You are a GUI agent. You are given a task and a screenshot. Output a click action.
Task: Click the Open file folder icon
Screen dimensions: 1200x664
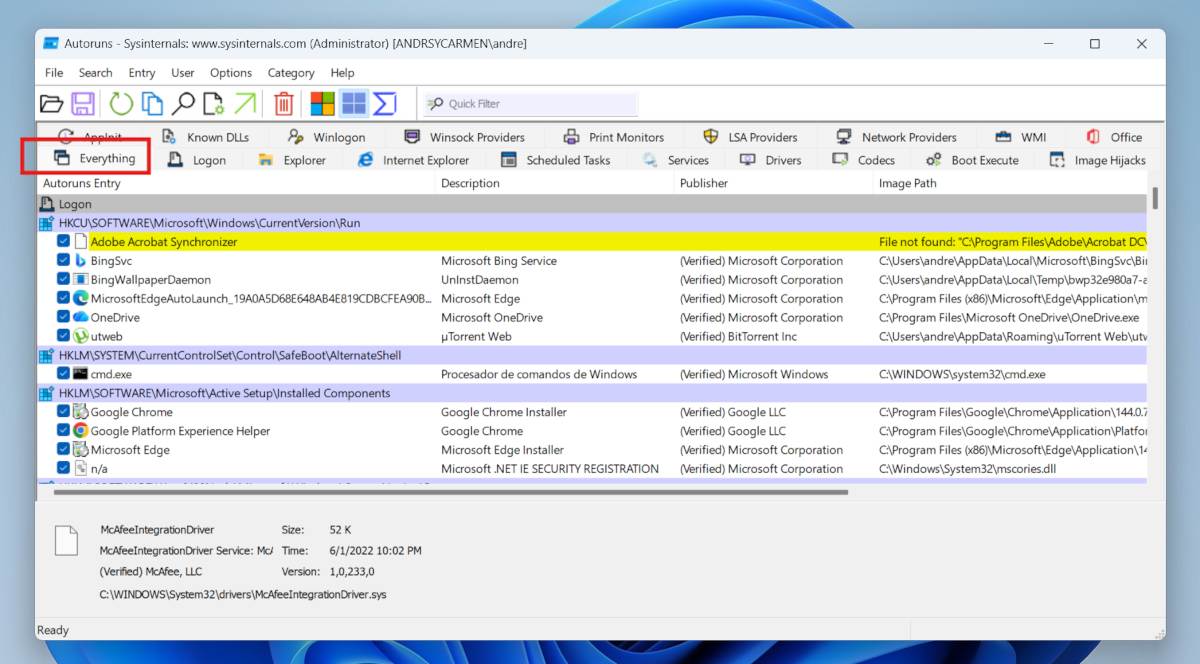pos(51,104)
